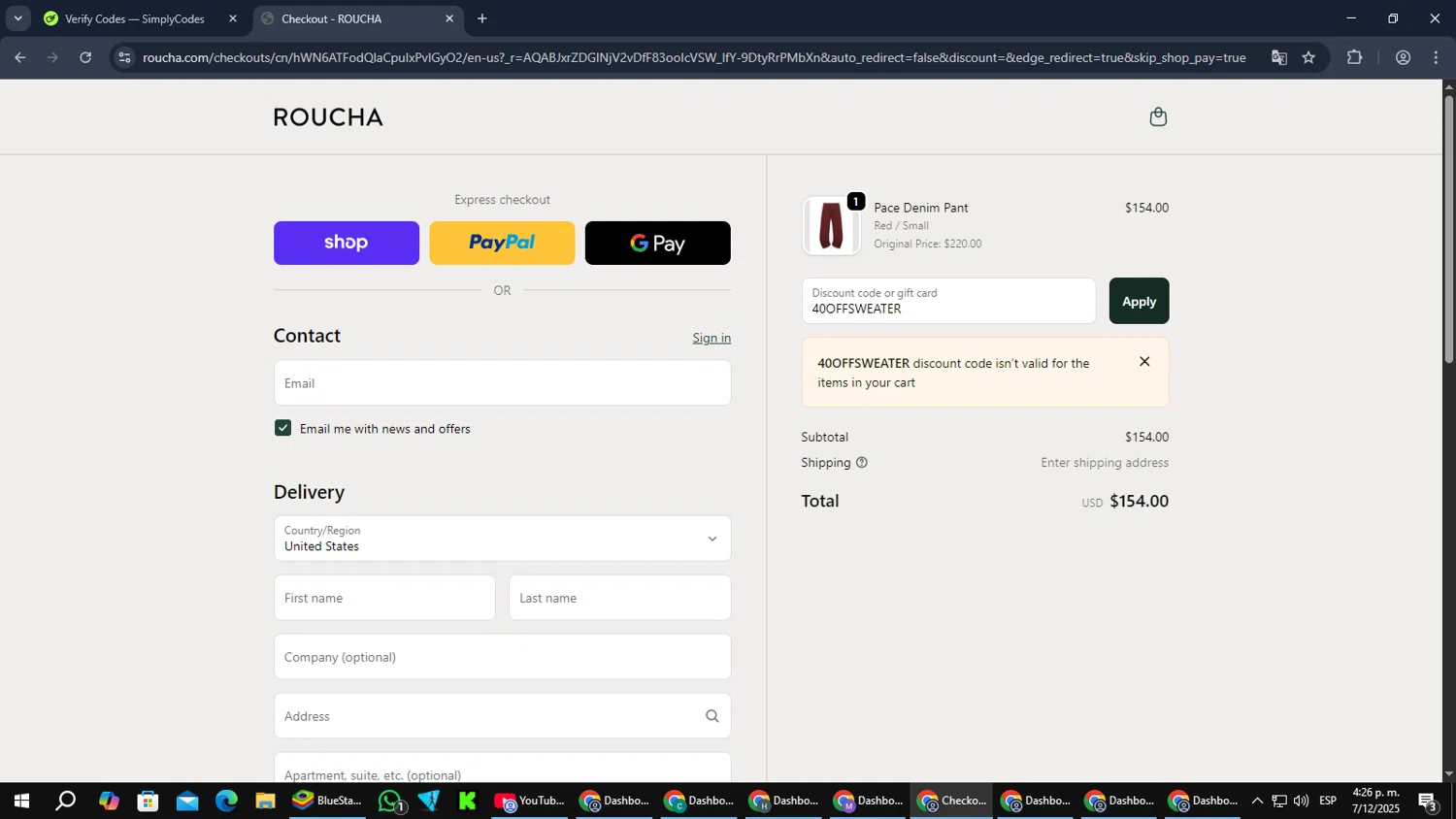Click the page vertical scrollbar
This screenshot has width=1456, height=819.
click(x=1448, y=228)
